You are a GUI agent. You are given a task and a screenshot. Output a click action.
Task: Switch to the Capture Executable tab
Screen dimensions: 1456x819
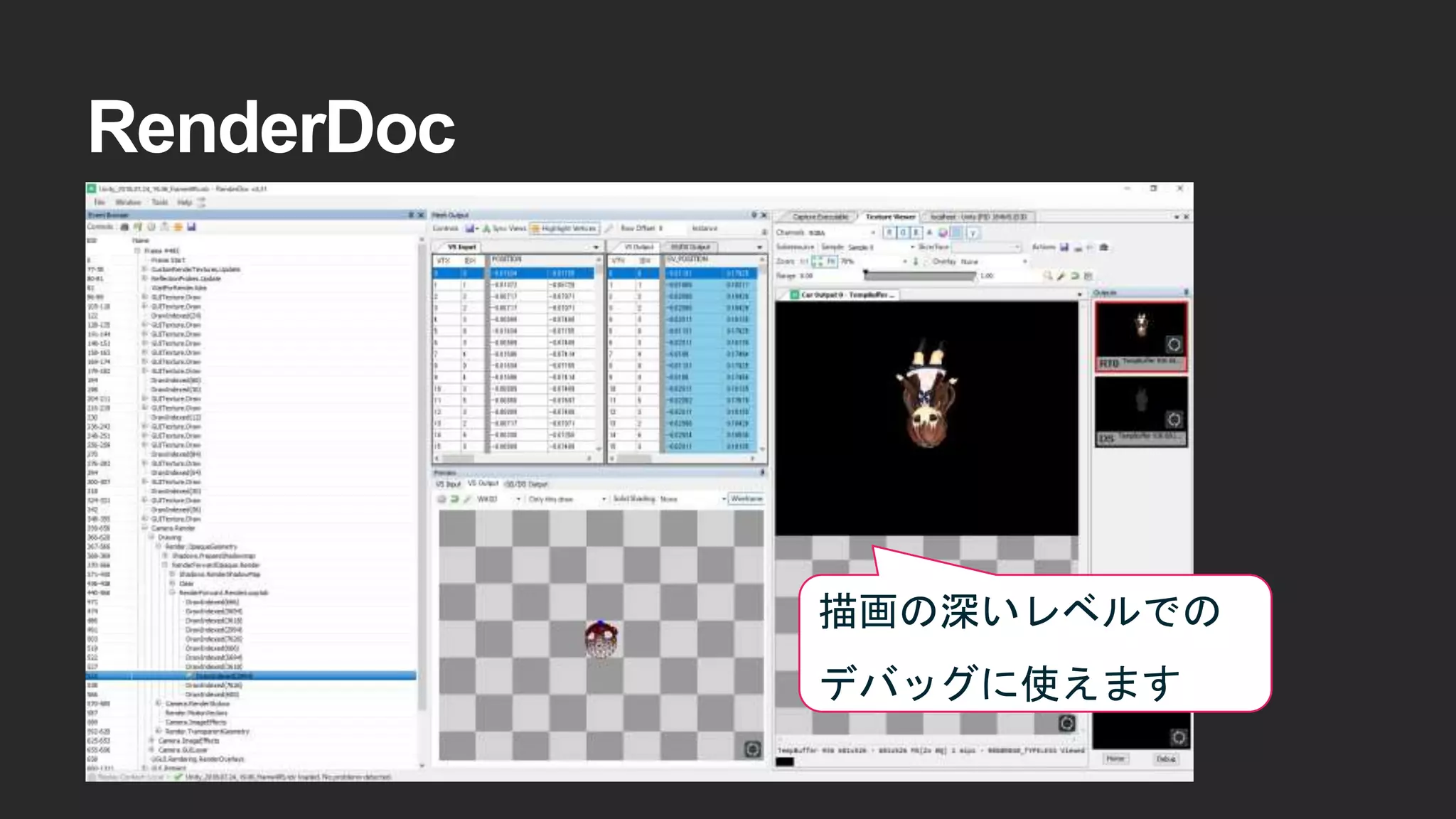pos(820,217)
